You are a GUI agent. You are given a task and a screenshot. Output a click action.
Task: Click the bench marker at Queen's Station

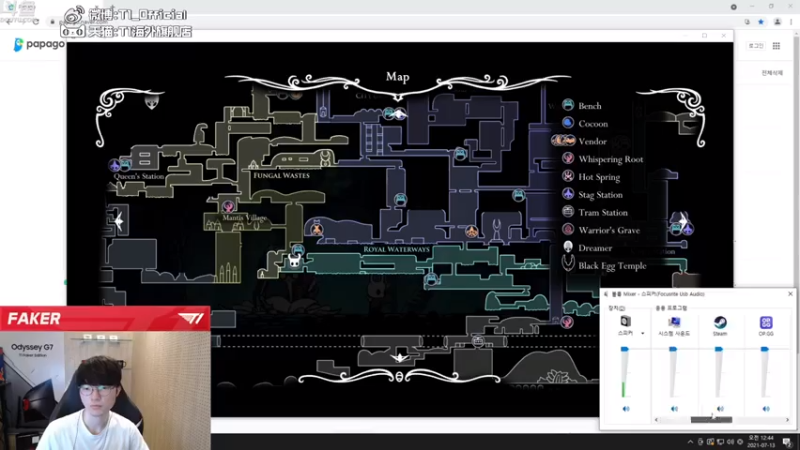click(x=125, y=164)
